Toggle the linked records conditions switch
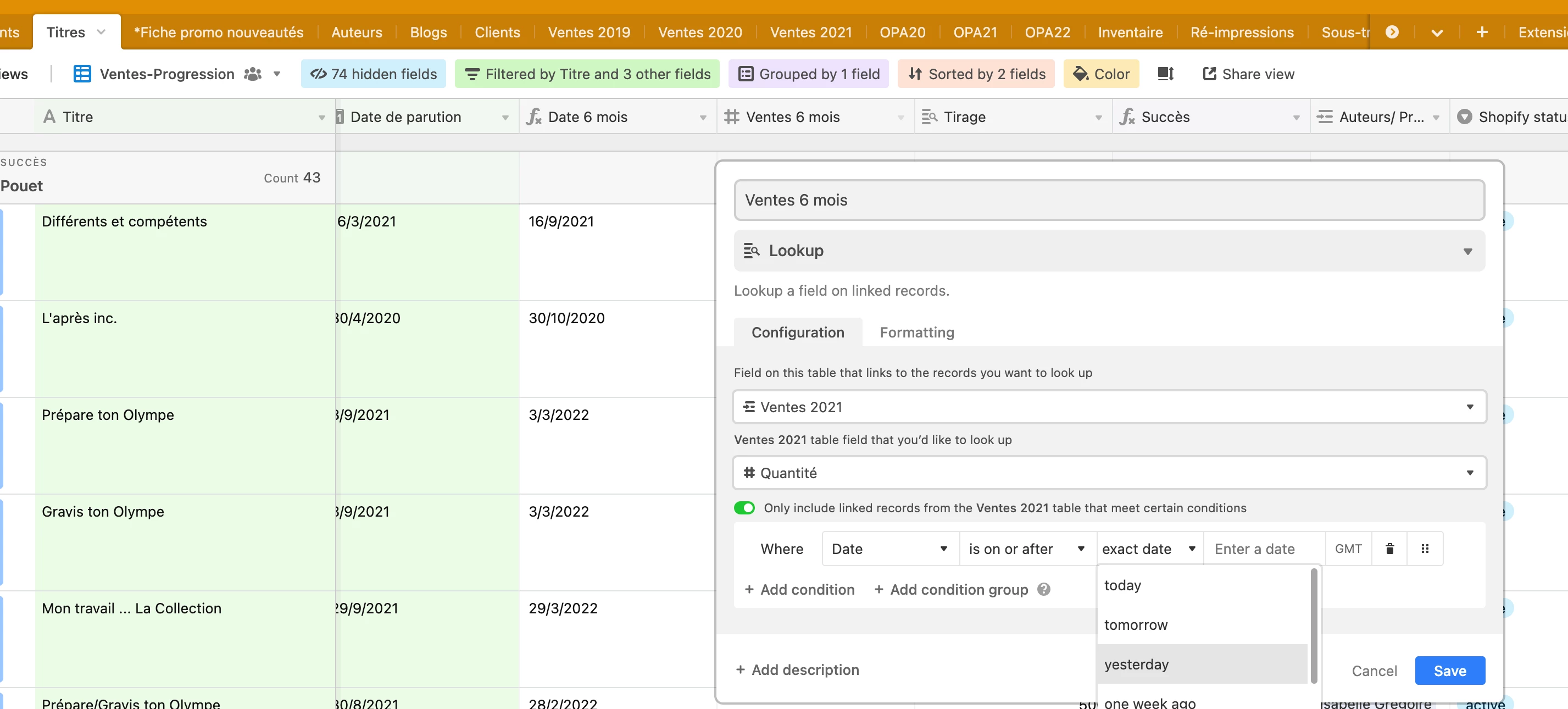 click(x=744, y=508)
